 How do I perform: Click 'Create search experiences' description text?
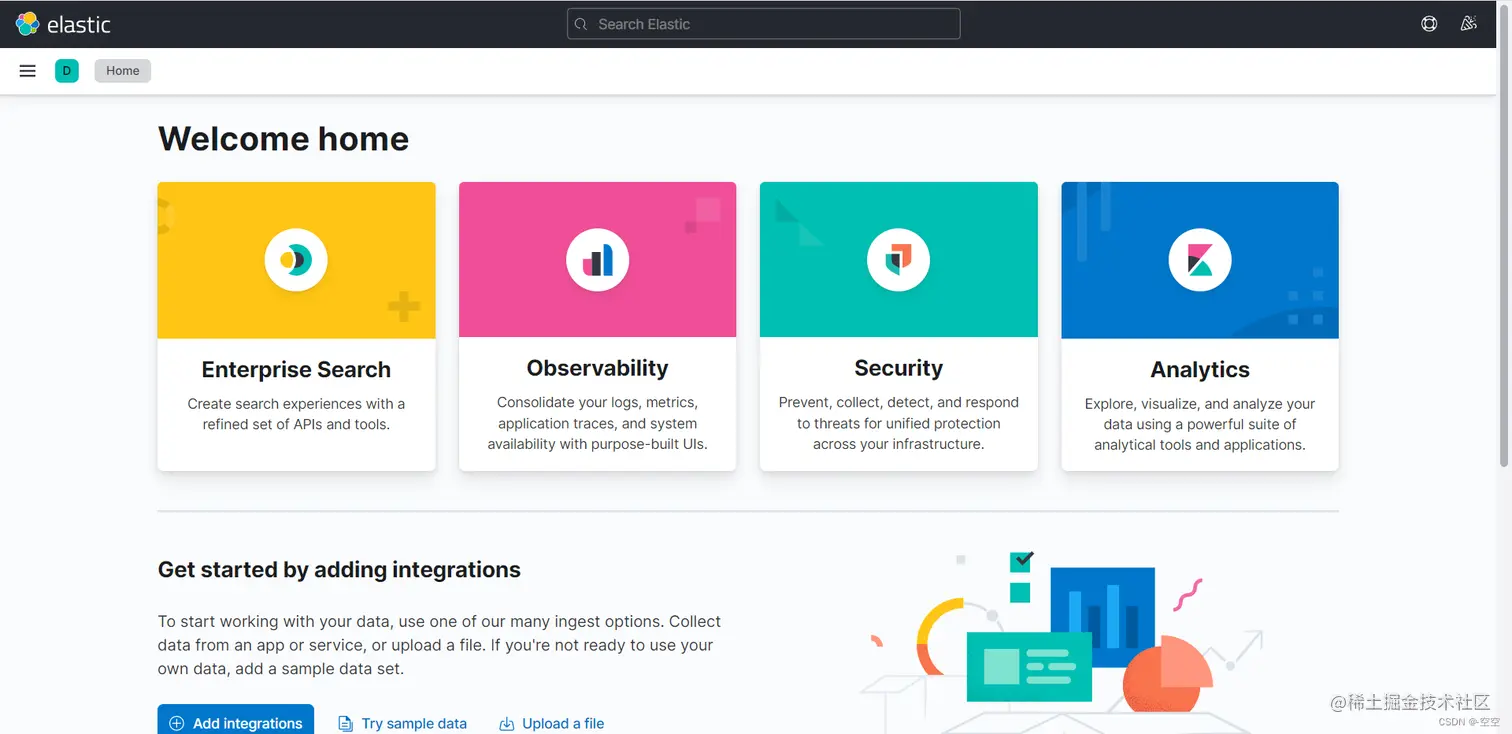(x=296, y=414)
